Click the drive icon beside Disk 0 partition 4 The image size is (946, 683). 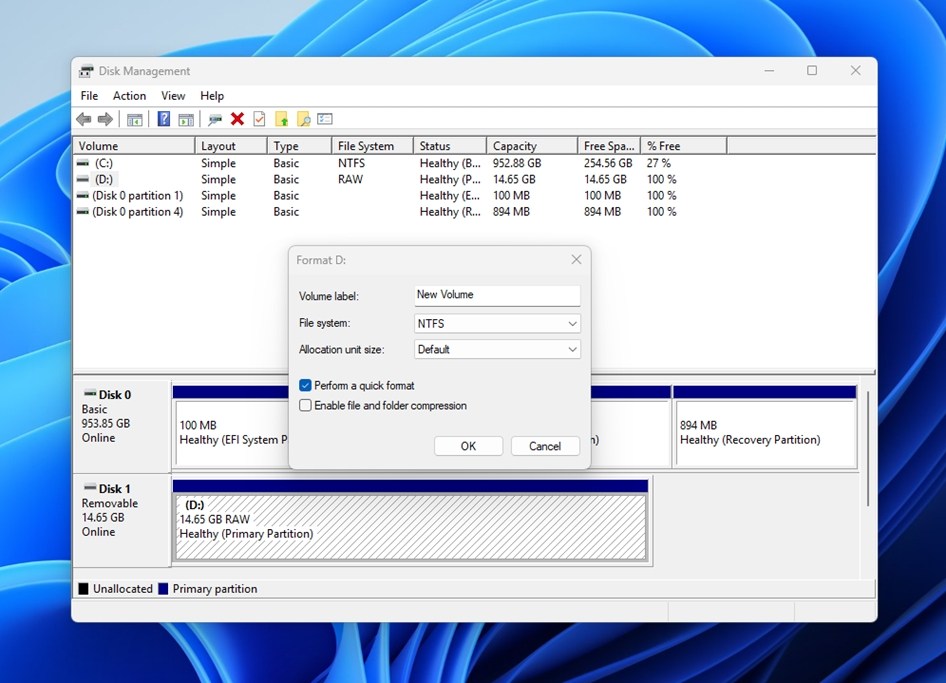[x=83, y=212]
